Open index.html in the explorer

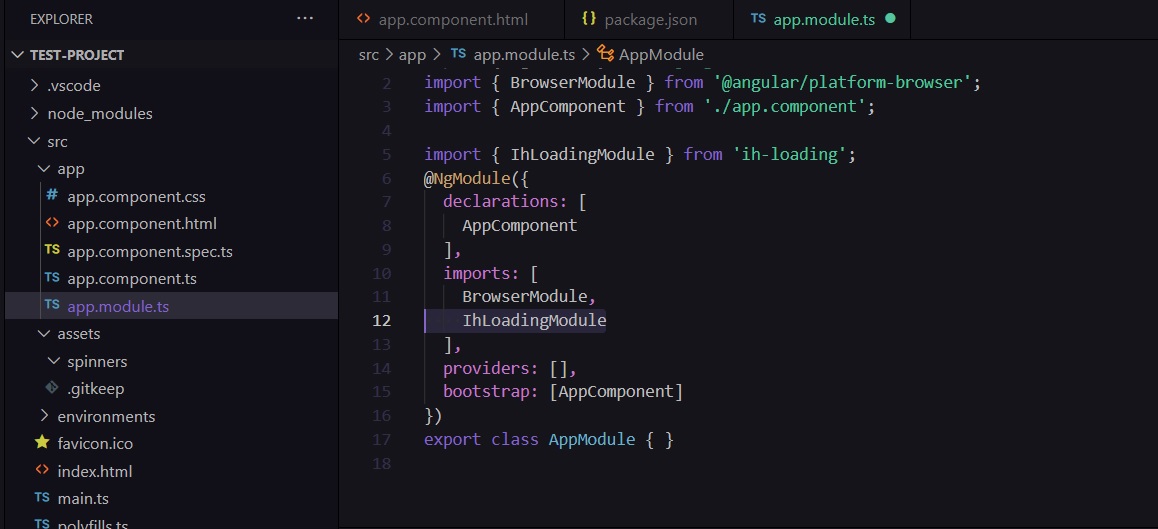pyautogui.click(x=95, y=471)
